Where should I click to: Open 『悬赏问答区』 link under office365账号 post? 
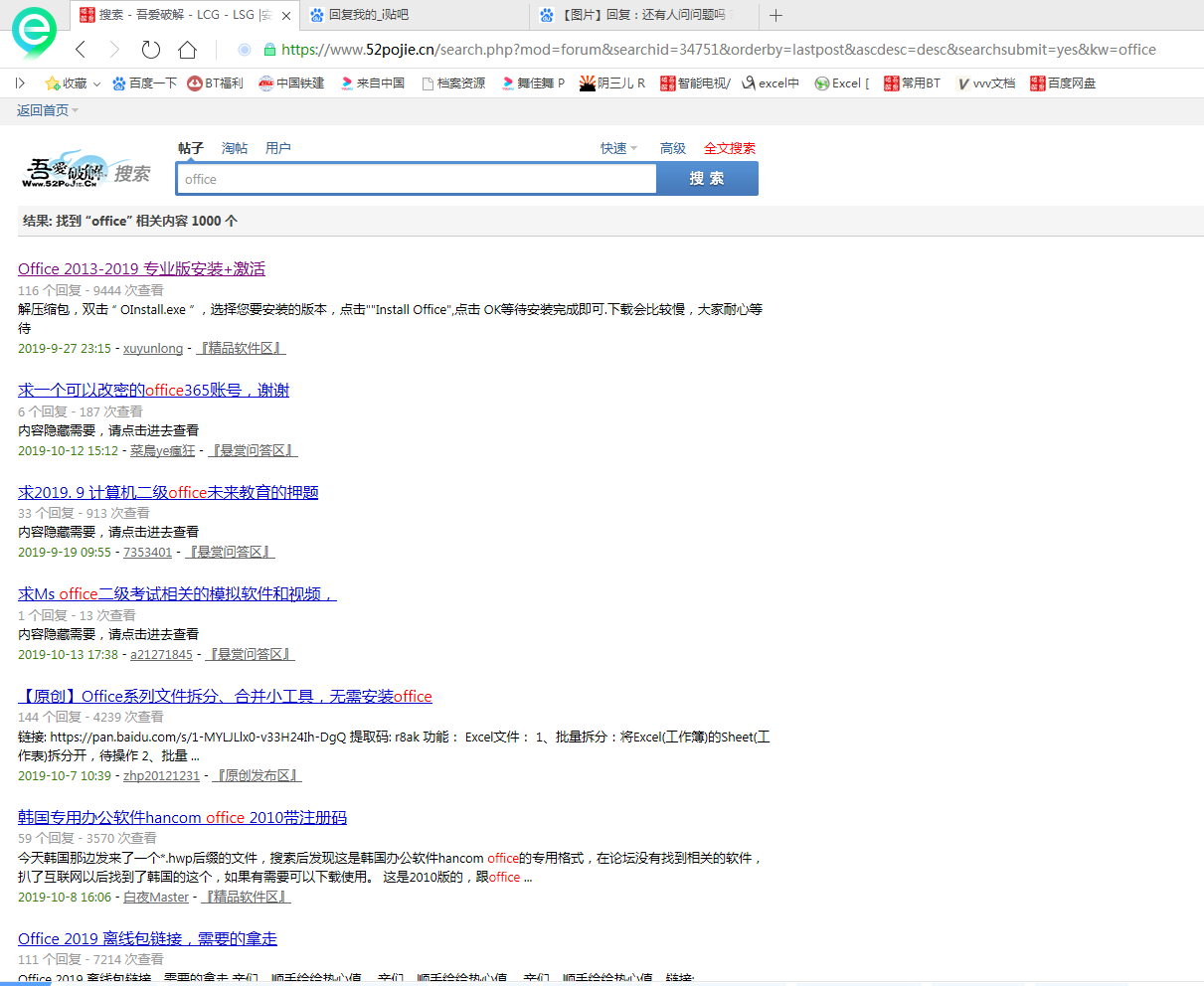[x=253, y=451]
